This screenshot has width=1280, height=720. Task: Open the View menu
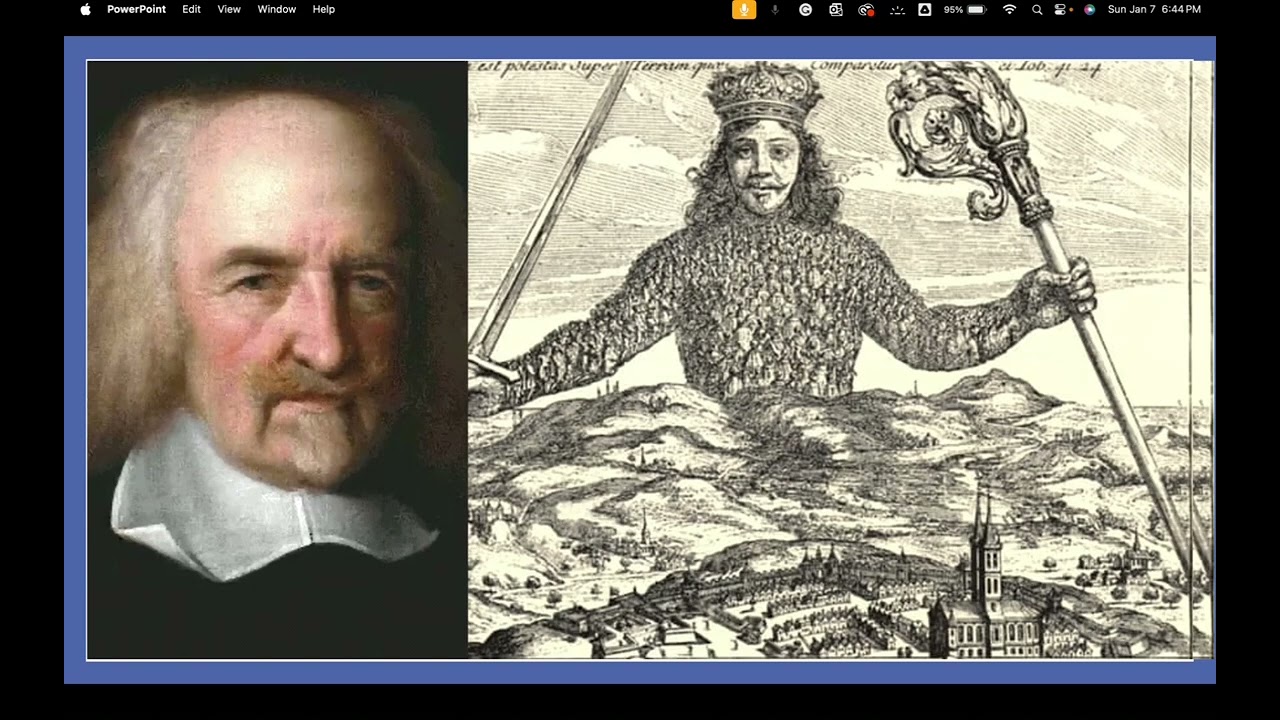click(229, 9)
